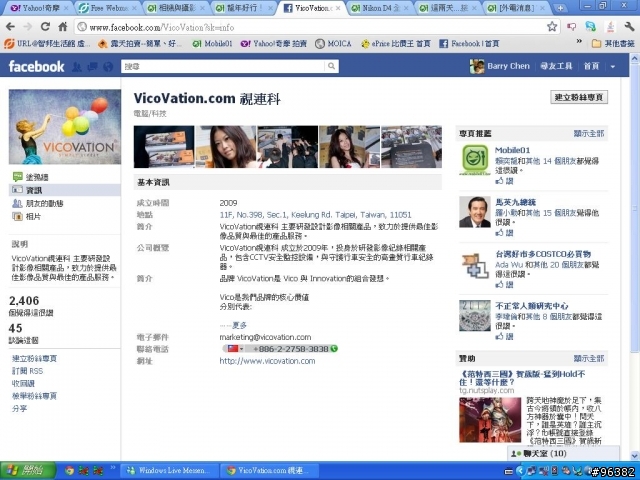Switch to the Free Webmail browser tab
The width and height of the screenshot is (640, 480).
click(106, 8)
